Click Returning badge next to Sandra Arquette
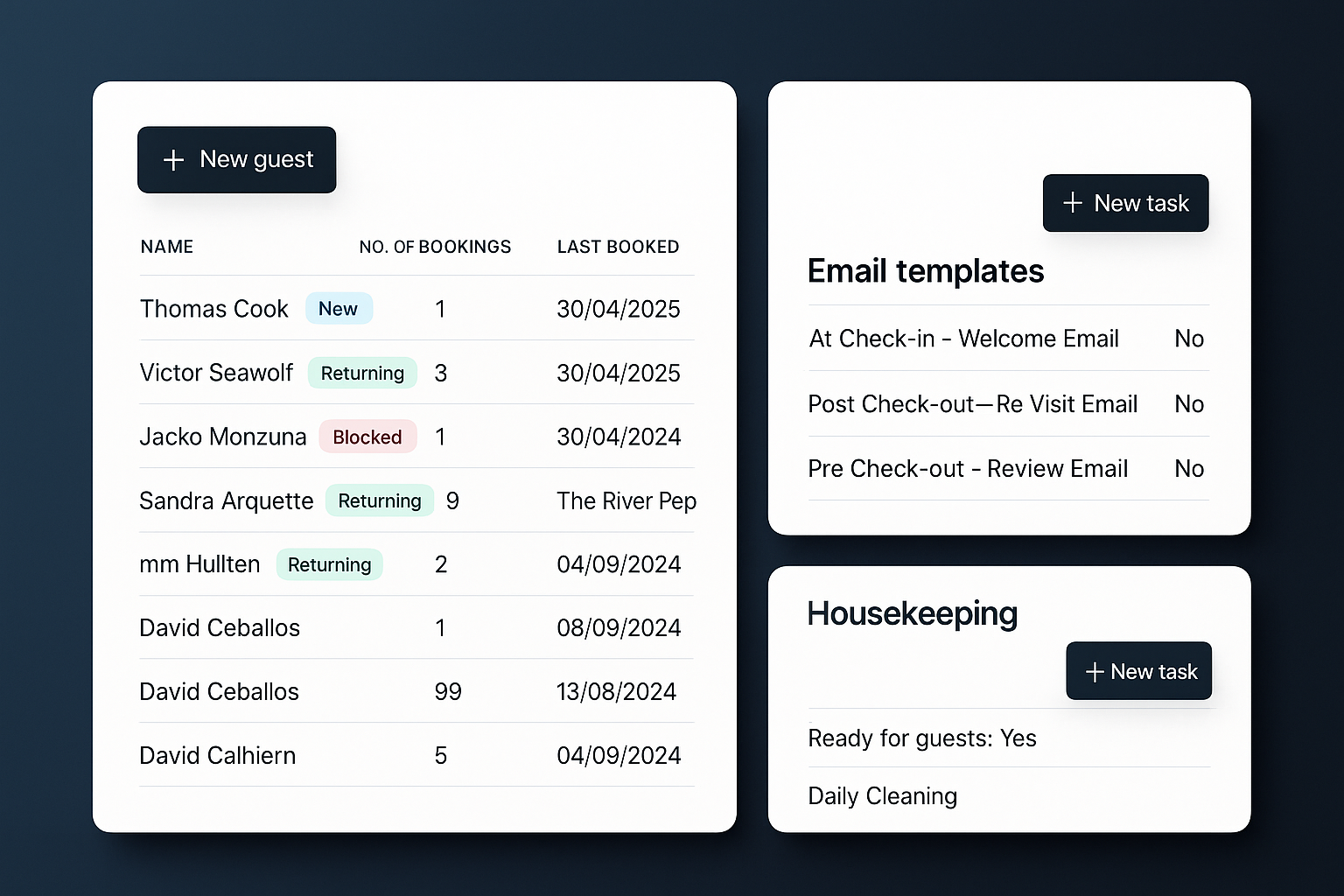Screen dimensions: 1344x896 (380, 500)
